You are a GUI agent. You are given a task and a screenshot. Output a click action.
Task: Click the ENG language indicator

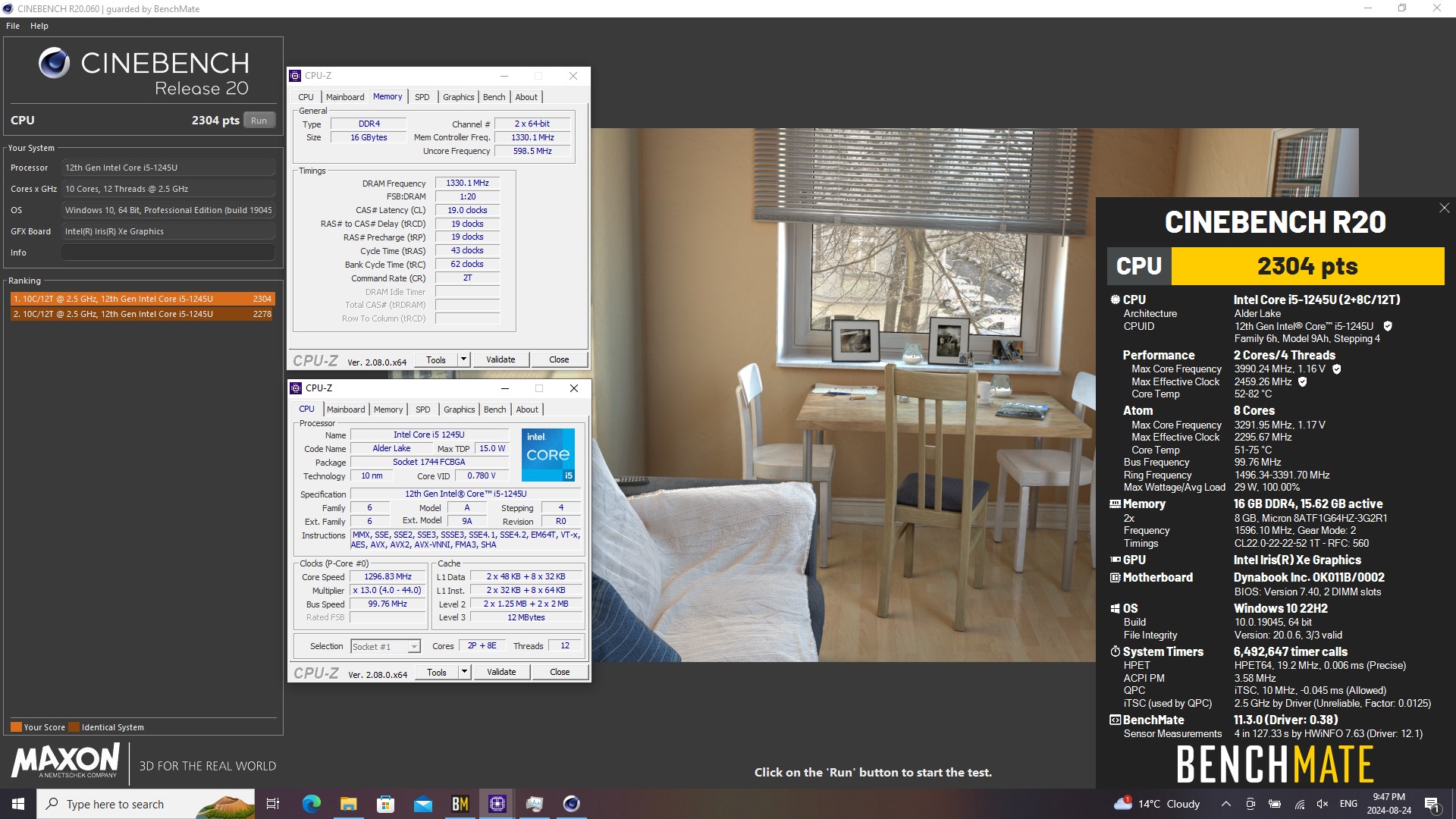click(1348, 804)
